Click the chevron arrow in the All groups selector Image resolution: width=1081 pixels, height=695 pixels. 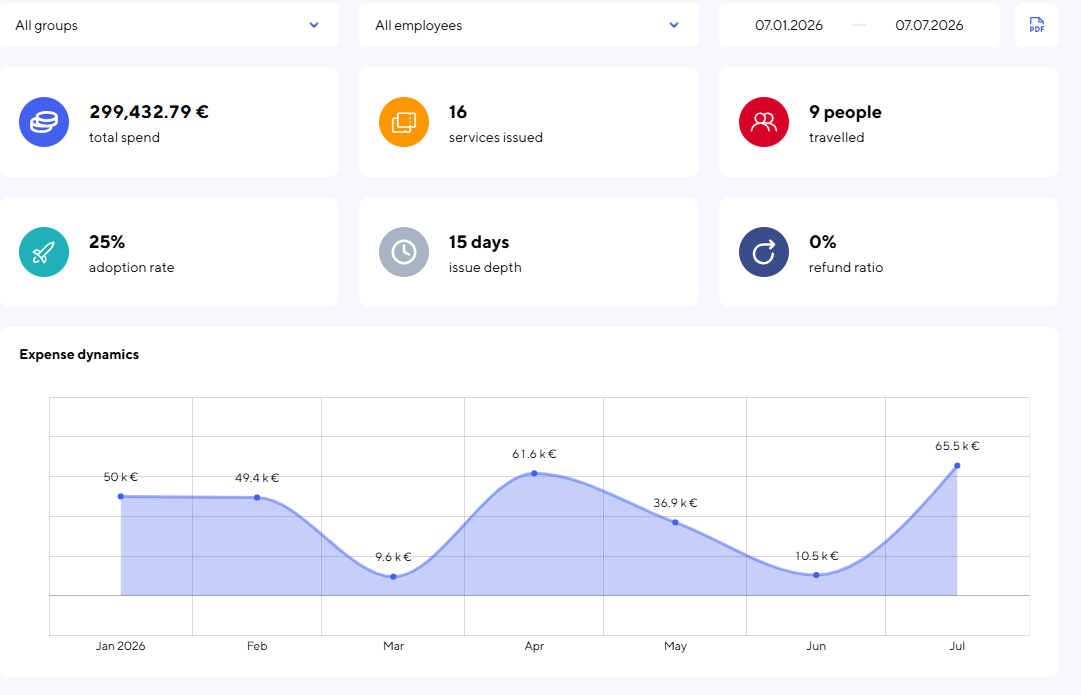[x=314, y=25]
